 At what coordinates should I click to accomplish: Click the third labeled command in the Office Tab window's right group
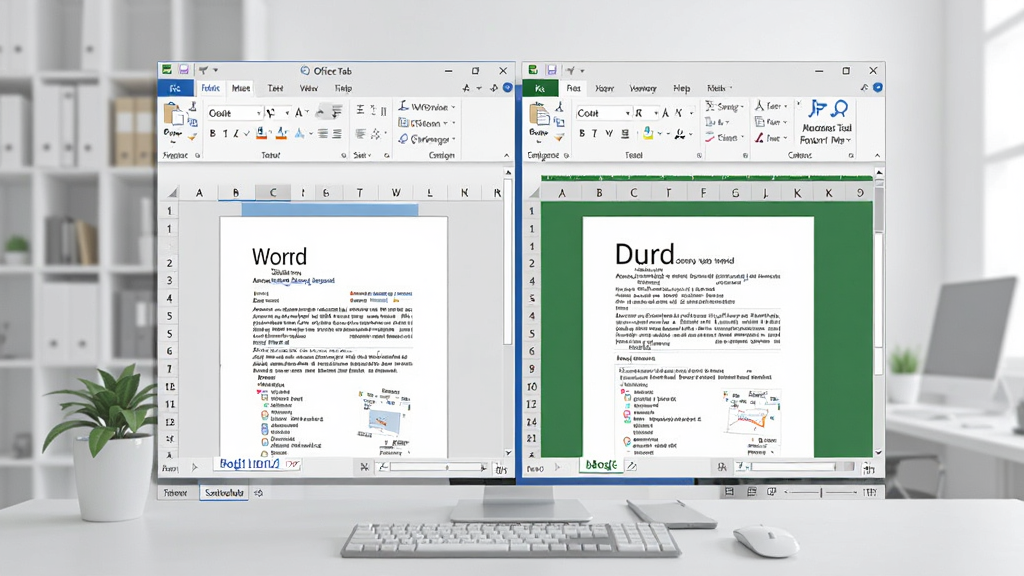coord(426,139)
